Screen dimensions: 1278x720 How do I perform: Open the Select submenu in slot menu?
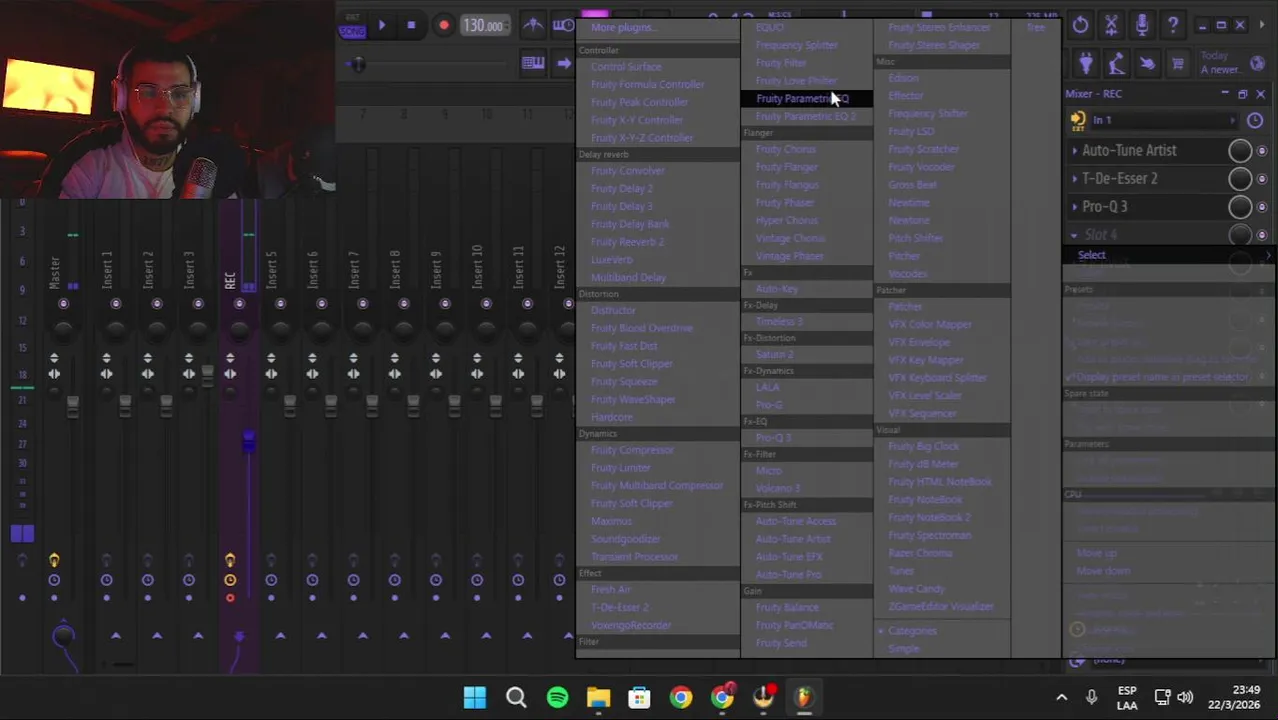coord(1168,255)
